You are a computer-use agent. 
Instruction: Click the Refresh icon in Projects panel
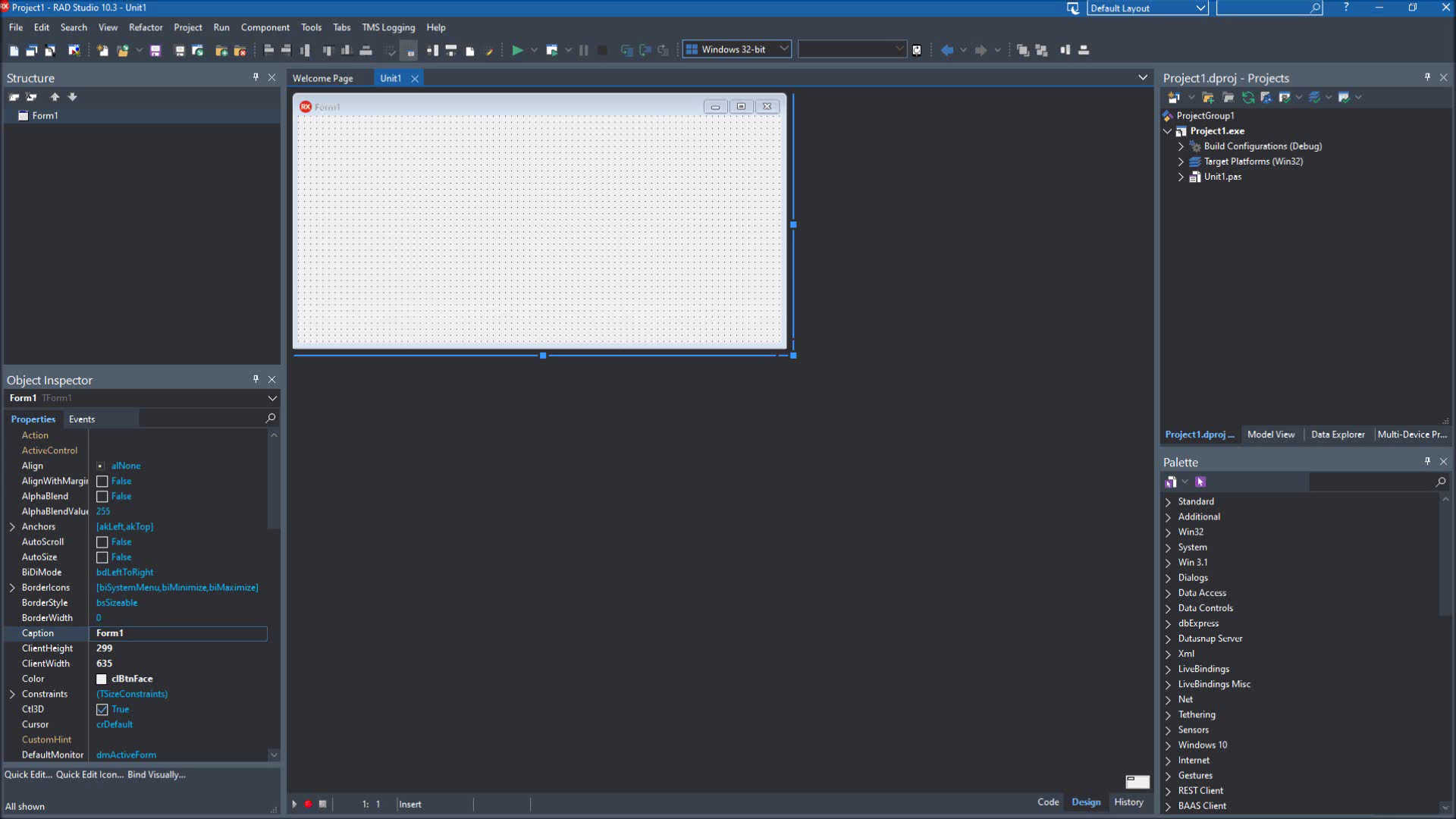pos(1247,97)
